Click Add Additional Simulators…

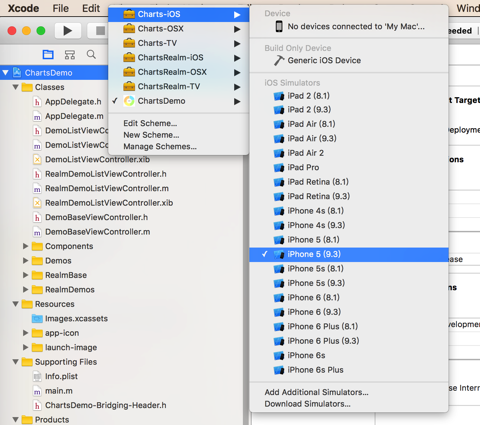coord(316,392)
